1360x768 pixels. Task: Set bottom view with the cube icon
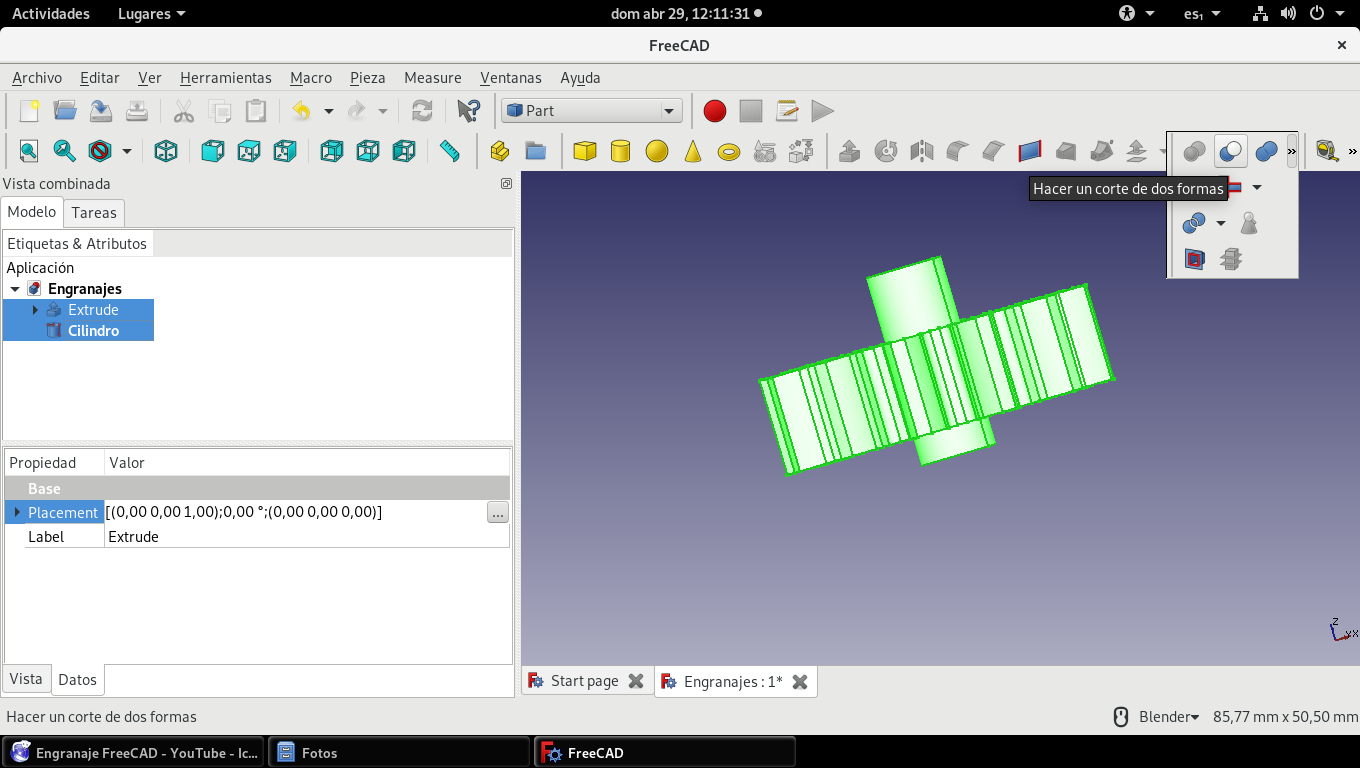point(367,151)
